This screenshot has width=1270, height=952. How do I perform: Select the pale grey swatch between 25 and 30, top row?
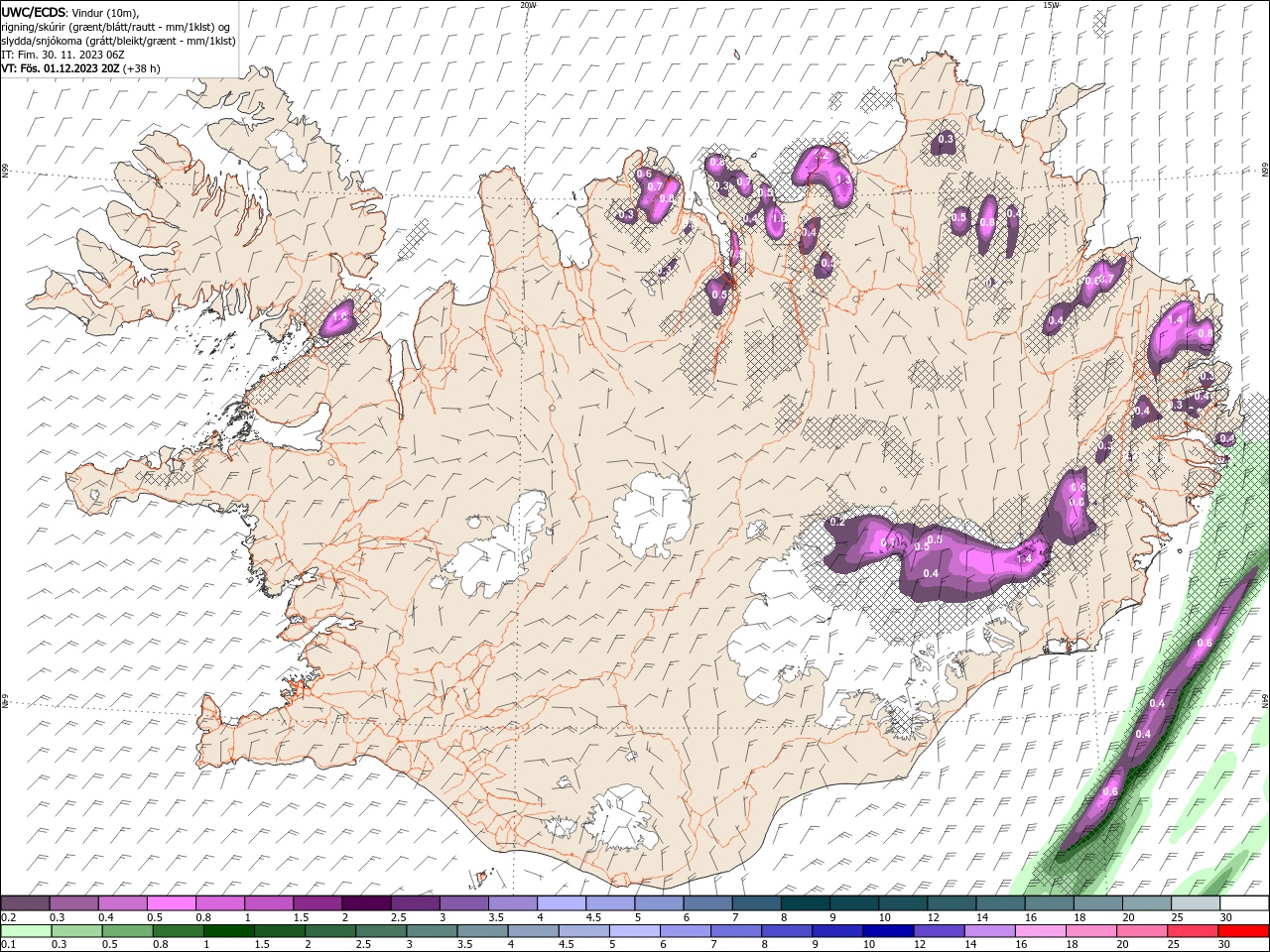click(1194, 903)
